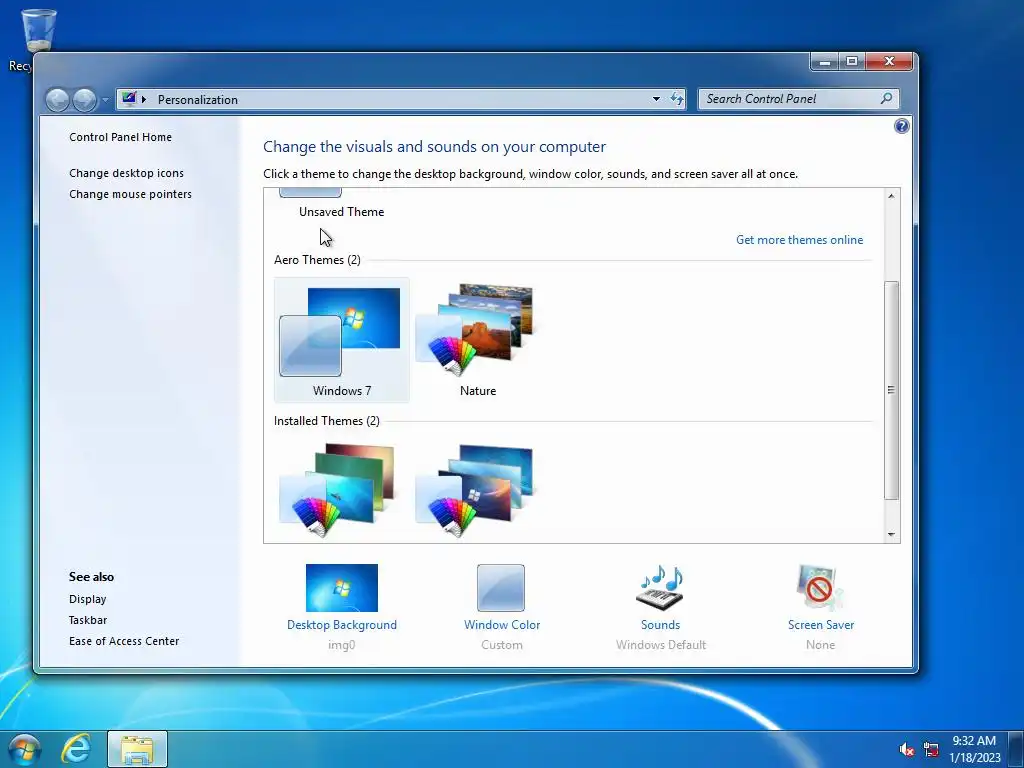Click the Back navigation arrow button
Screen dimensions: 1024x768
coord(57,100)
